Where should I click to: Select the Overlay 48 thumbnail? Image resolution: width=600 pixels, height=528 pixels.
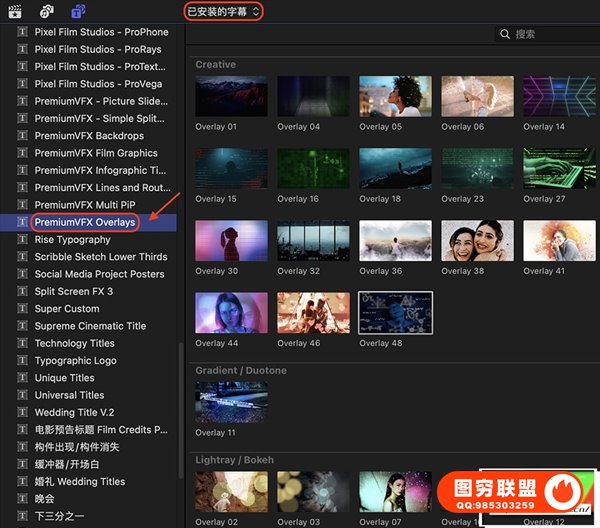395,313
